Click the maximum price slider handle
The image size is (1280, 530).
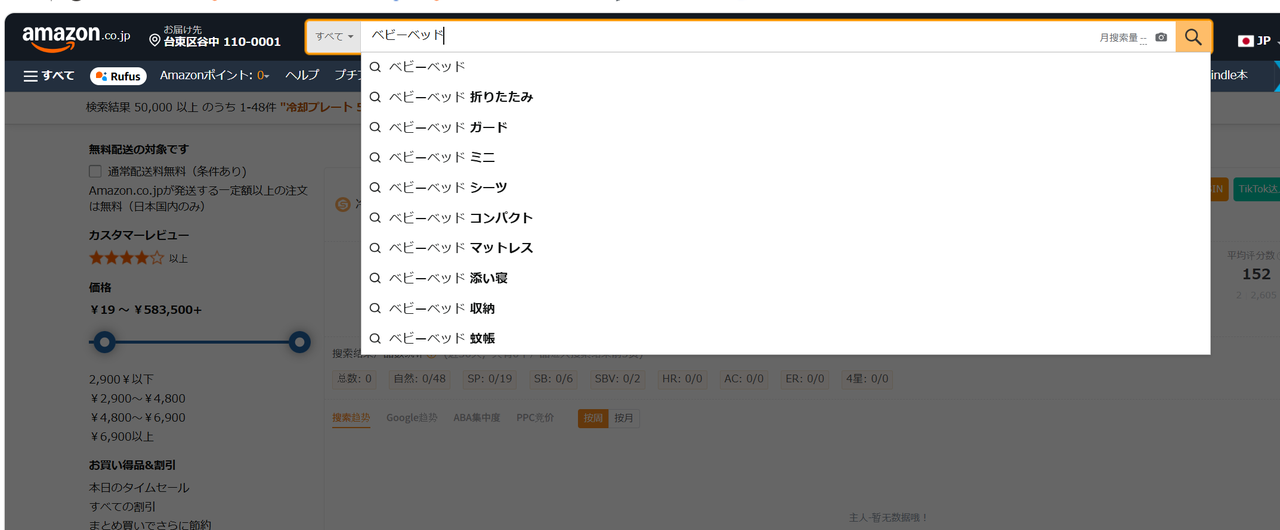(299, 343)
